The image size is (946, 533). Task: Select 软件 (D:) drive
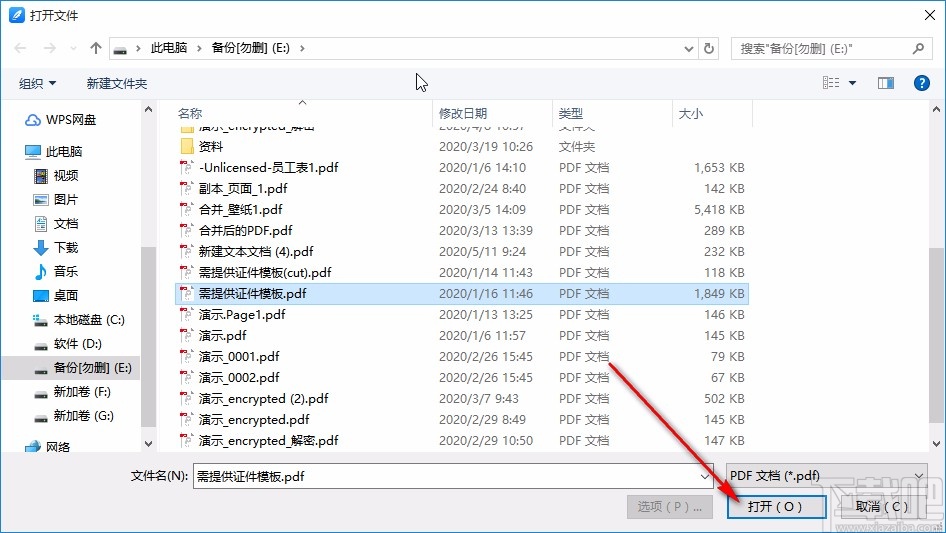(x=68, y=344)
